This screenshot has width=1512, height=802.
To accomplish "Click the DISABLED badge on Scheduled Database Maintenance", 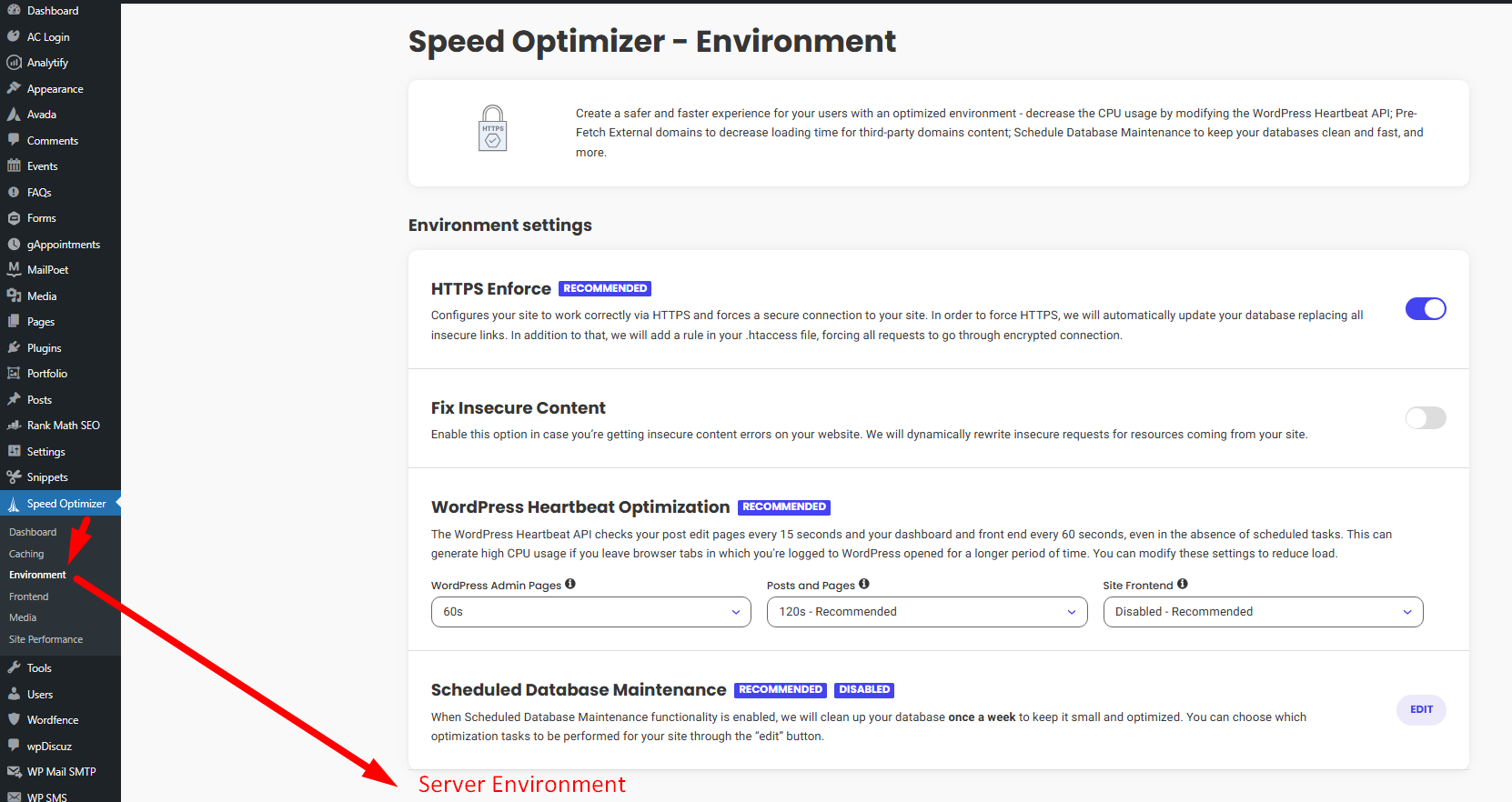I will (x=864, y=689).
